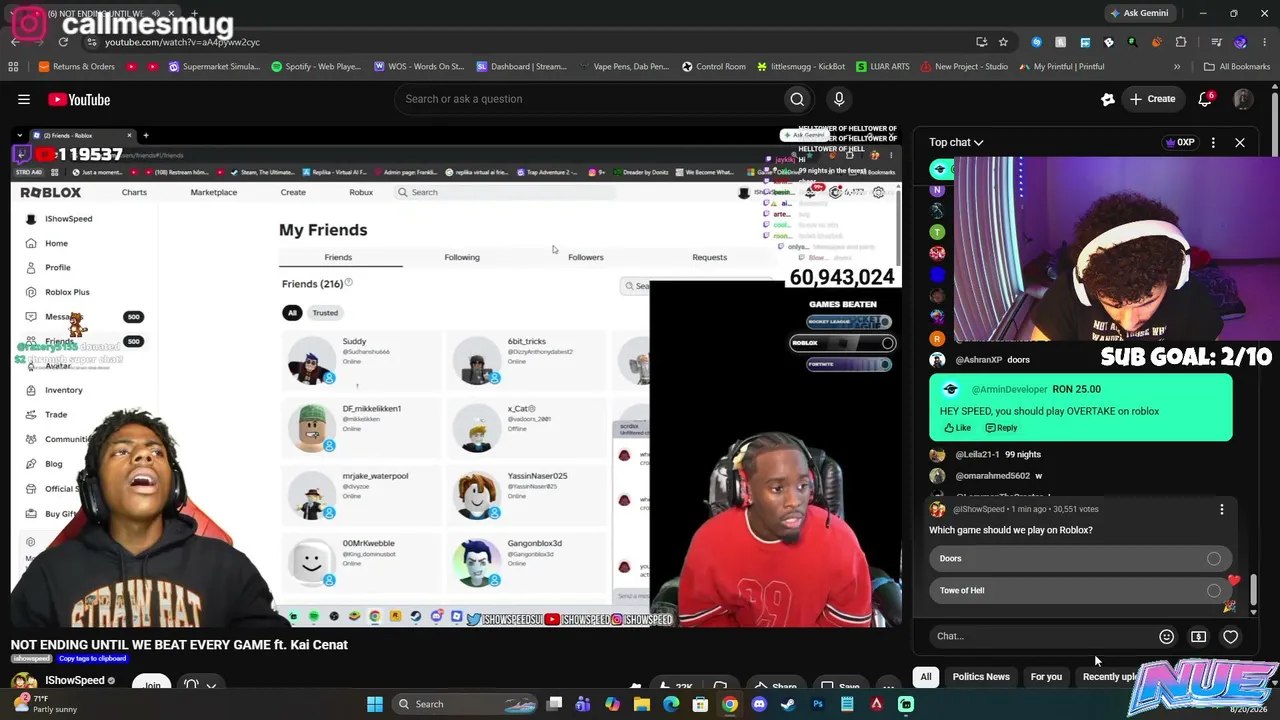
Task: Select the All filter chip
Action: pyautogui.click(x=926, y=677)
